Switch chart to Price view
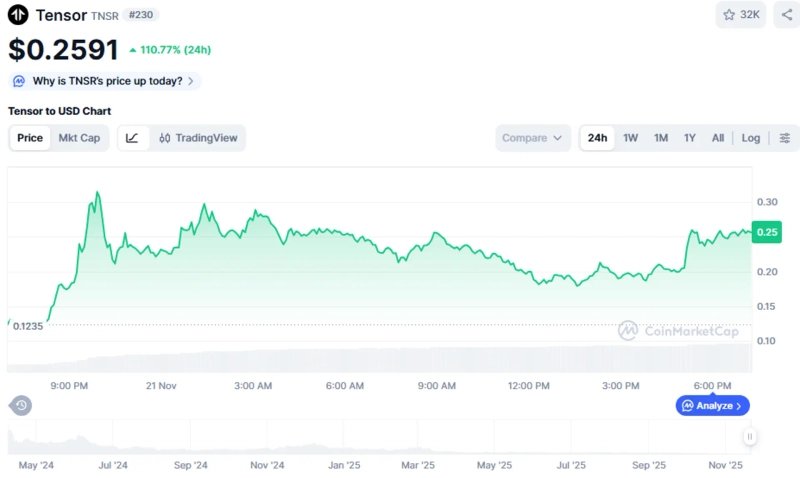This screenshot has height=478, width=800. point(30,138)
